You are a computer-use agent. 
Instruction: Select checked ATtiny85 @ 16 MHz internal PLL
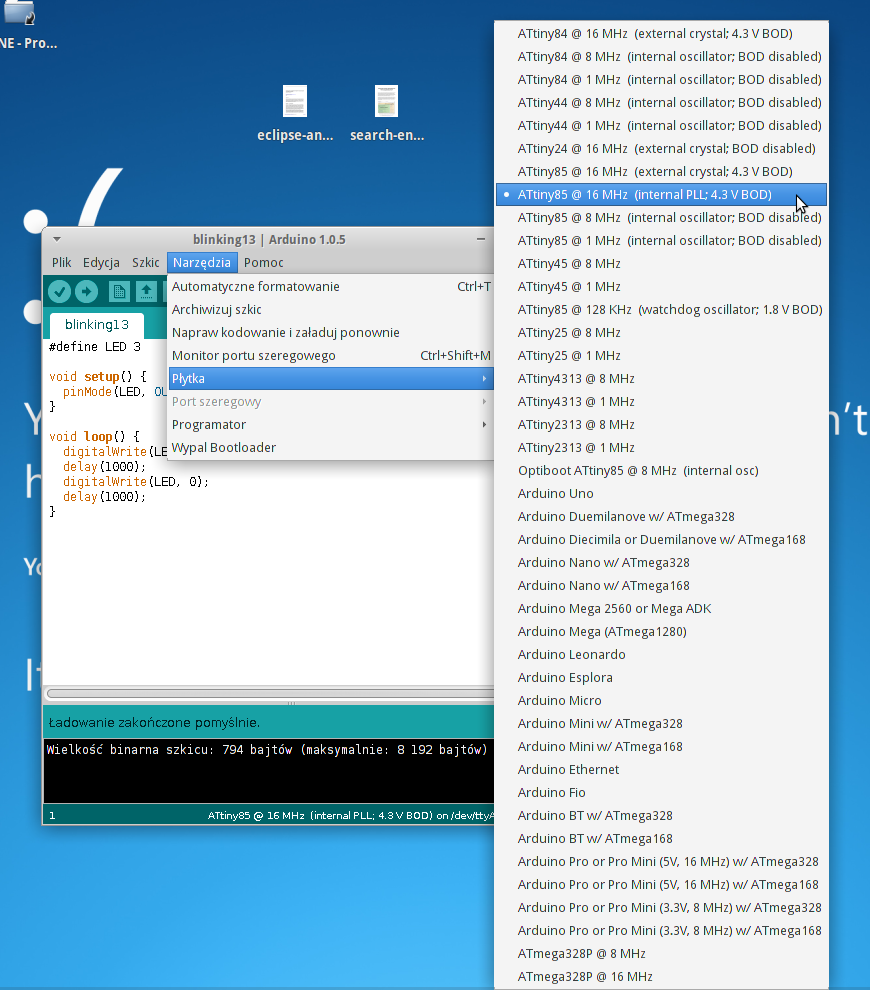pos(662,194)
